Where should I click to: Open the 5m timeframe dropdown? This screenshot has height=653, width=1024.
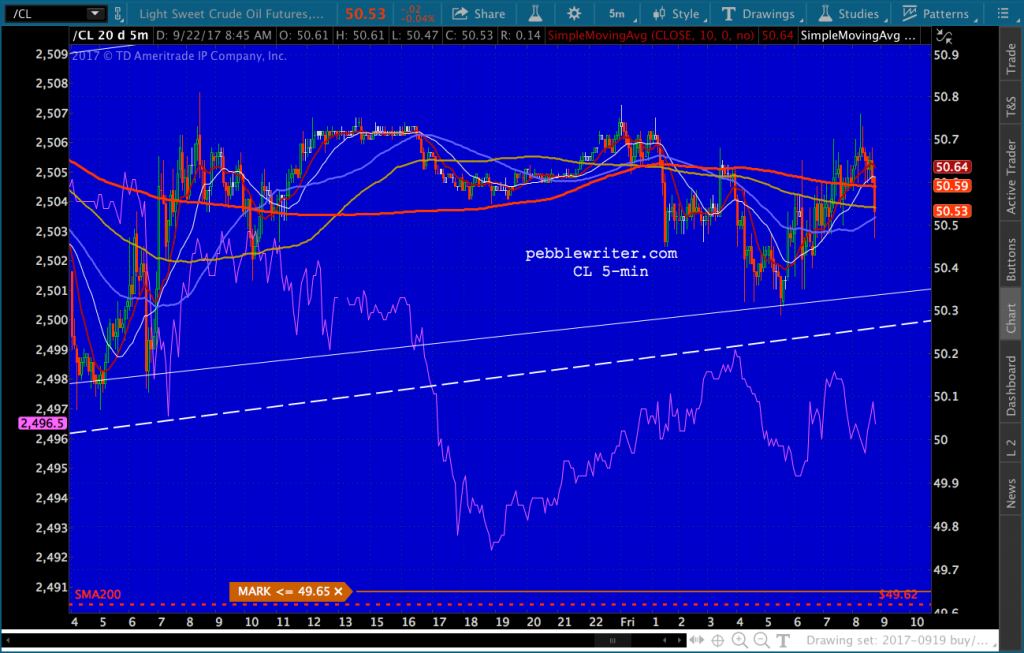coord(620,13)
